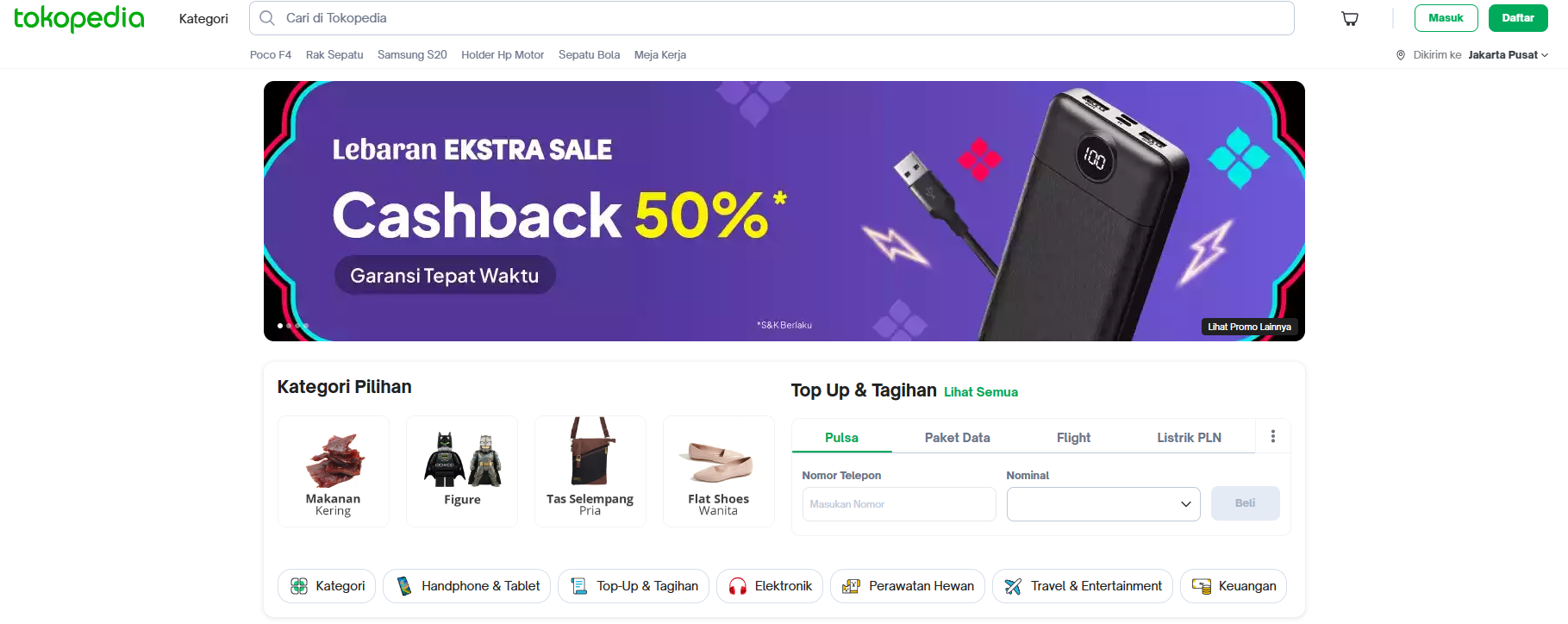Open the Kategori chip with grid icon
Image resolution: width=1568 pixels, height=624 pixels.
click(x=327, y=586)
